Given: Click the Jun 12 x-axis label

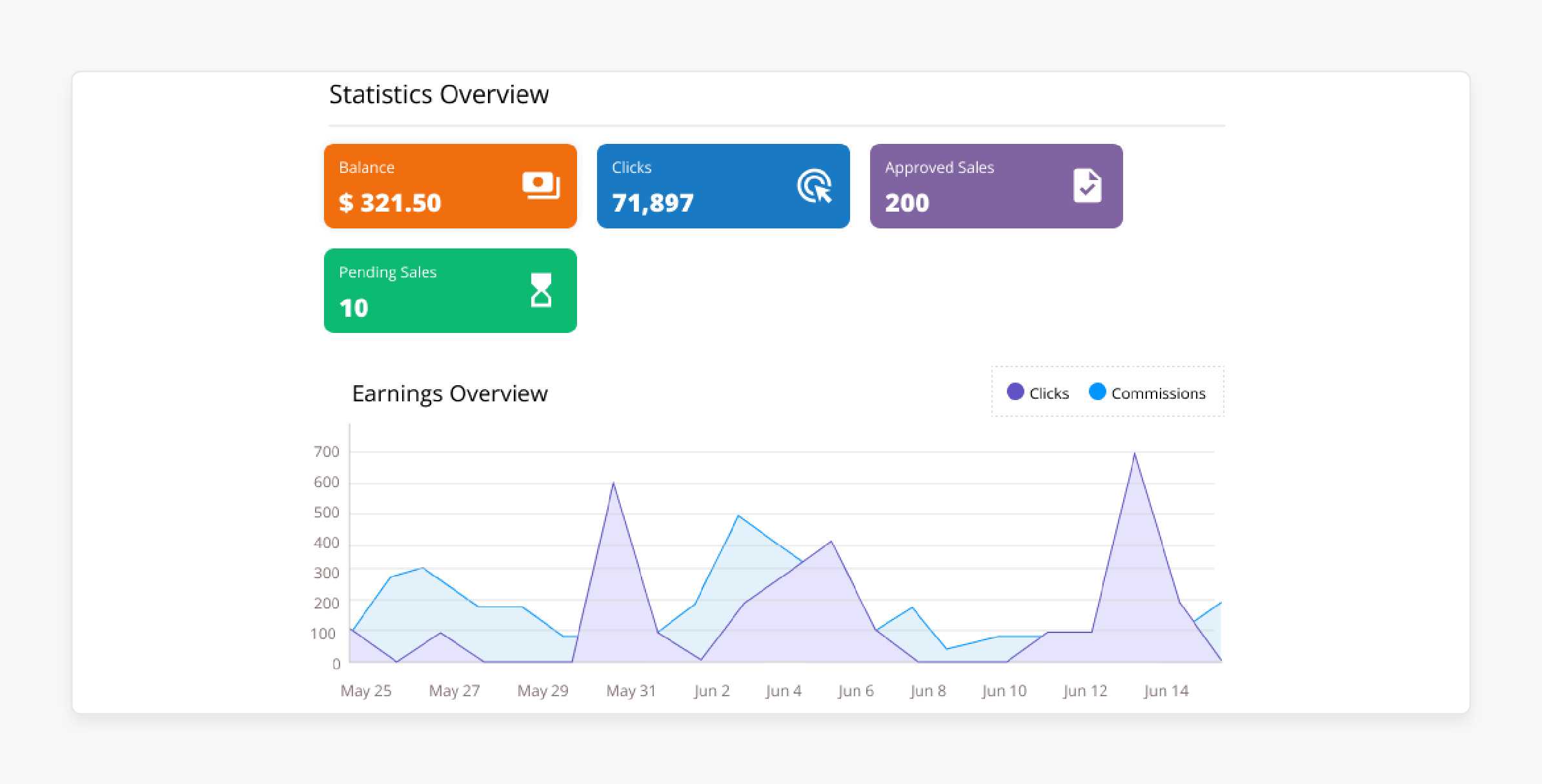Looking at the screenshot, I should (1085, 691).
